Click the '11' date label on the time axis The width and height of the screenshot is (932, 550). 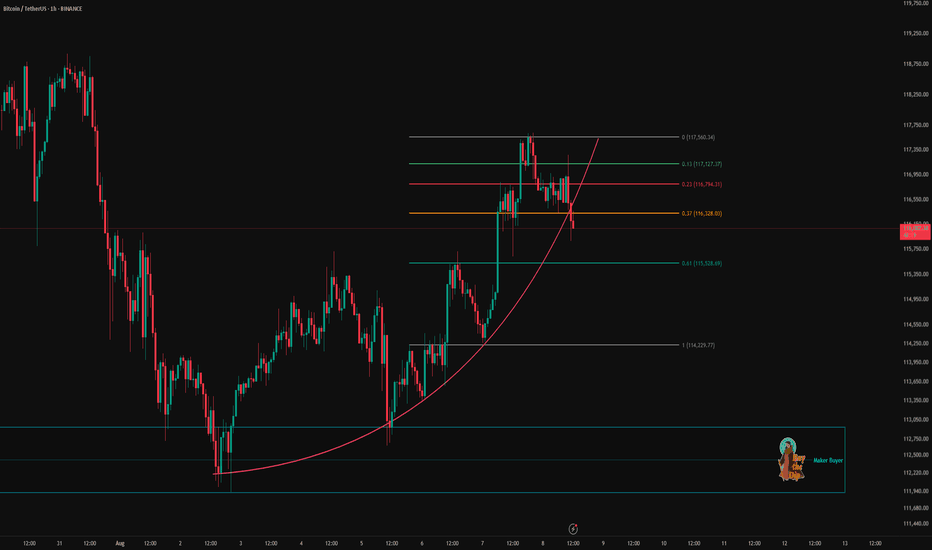[724, 543]
